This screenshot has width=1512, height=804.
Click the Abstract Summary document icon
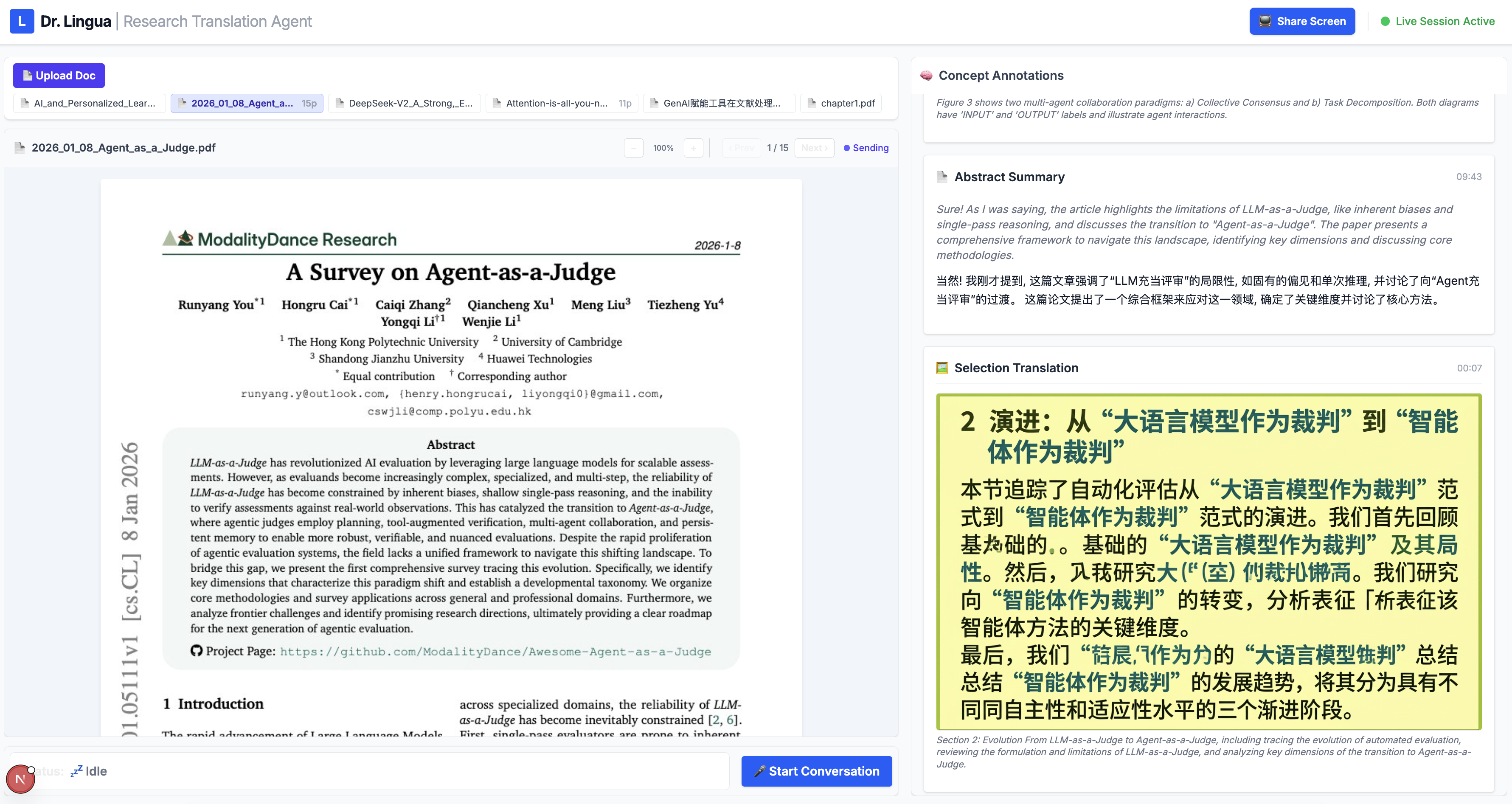click(x=942, y=177)
